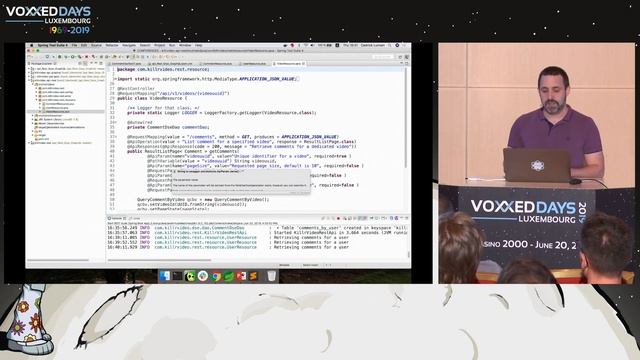Open the Trash in the Dock
This screenshot has height=360, width=640.
(272, 276)
